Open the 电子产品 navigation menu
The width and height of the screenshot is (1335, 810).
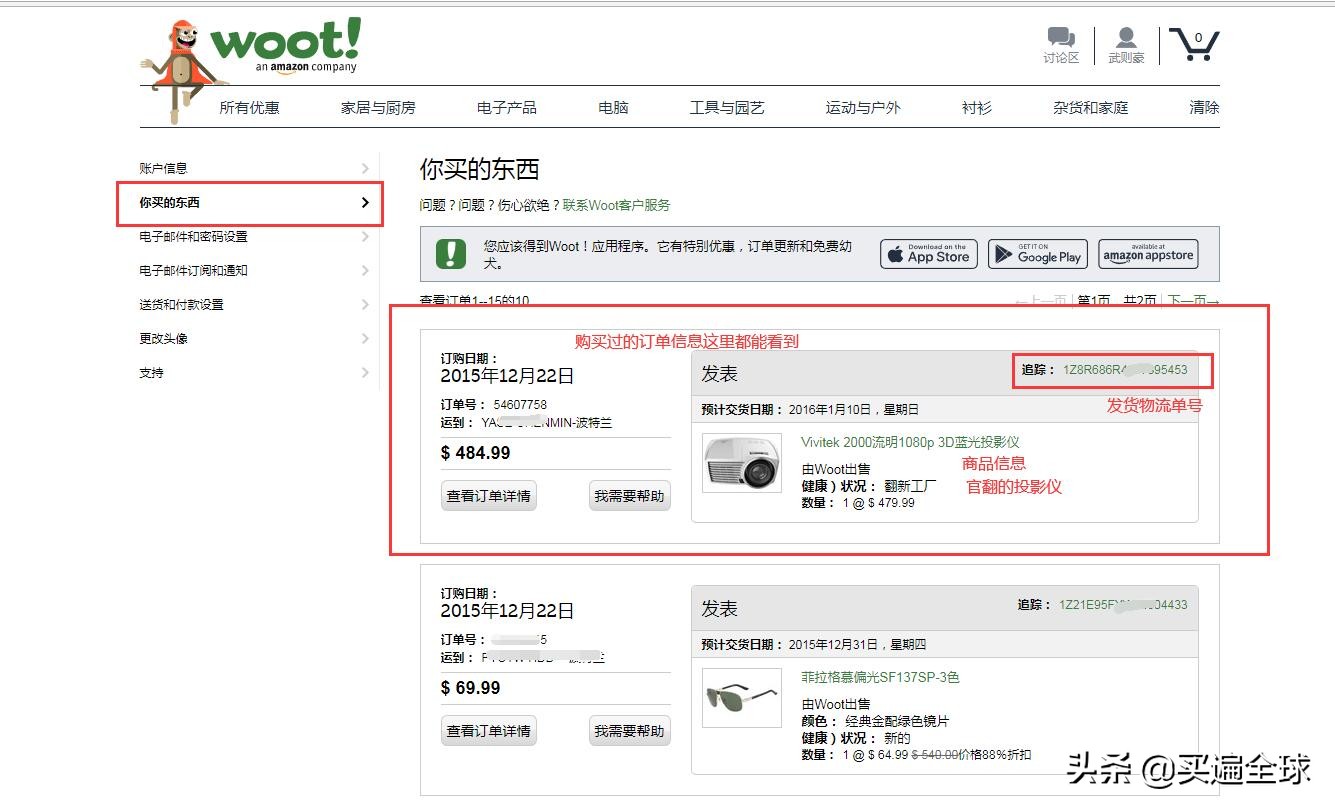pos(505,107)
